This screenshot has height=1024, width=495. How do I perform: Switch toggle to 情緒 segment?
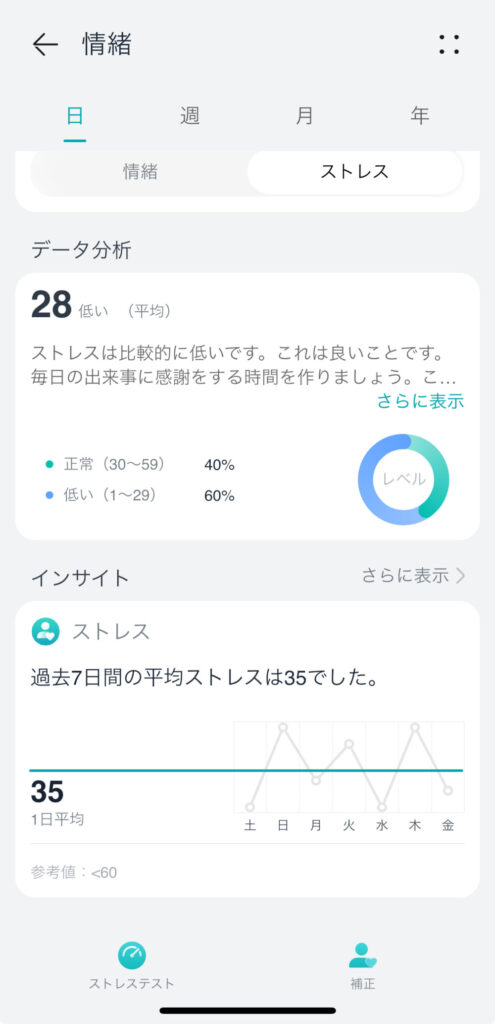coord(140,172)
